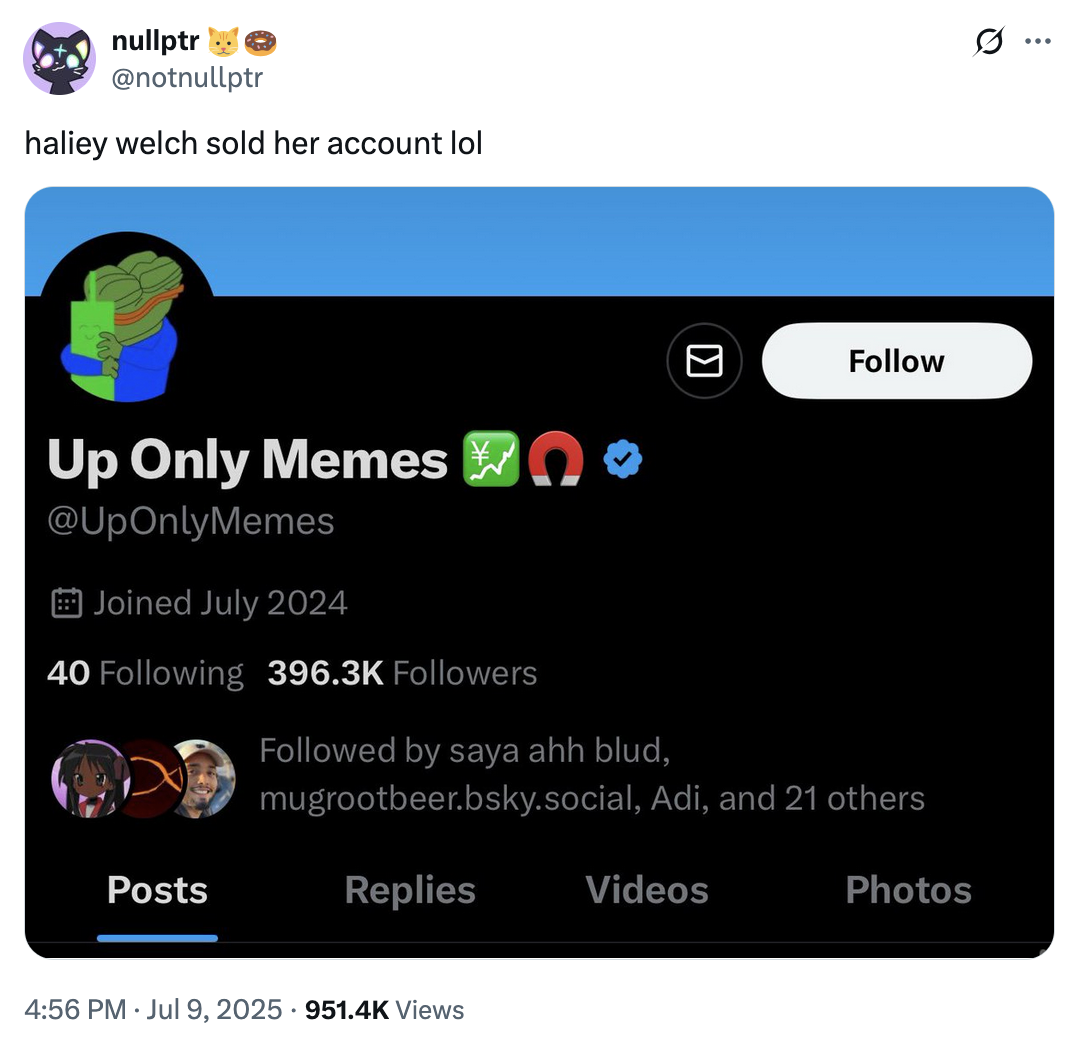Click the nullptr display name
1076x1052 pixels.
point(155,41)
